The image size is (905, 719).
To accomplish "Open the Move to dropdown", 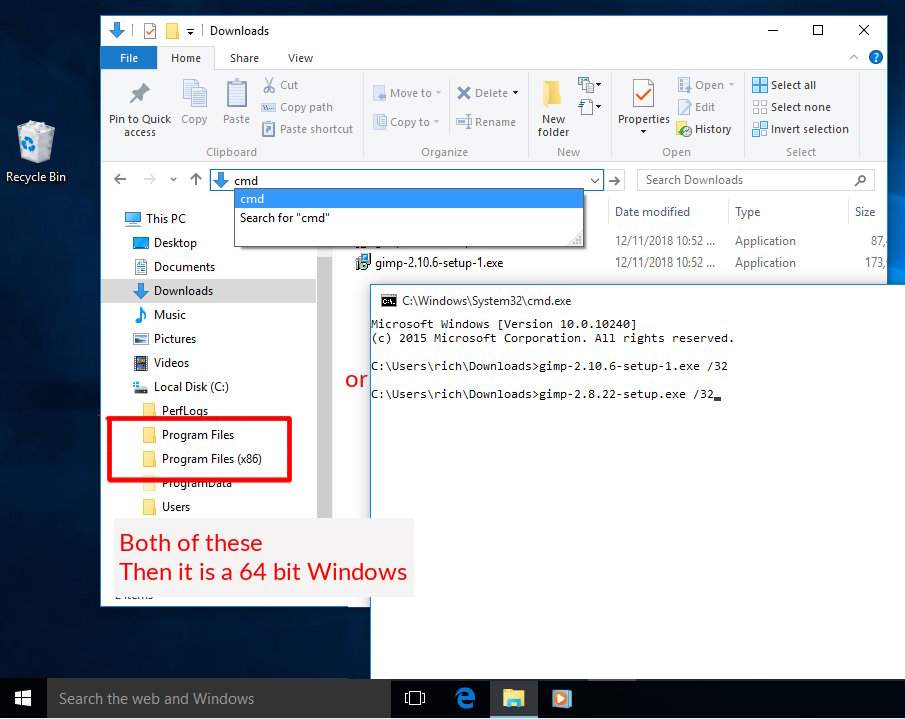I will pos(407,93).
